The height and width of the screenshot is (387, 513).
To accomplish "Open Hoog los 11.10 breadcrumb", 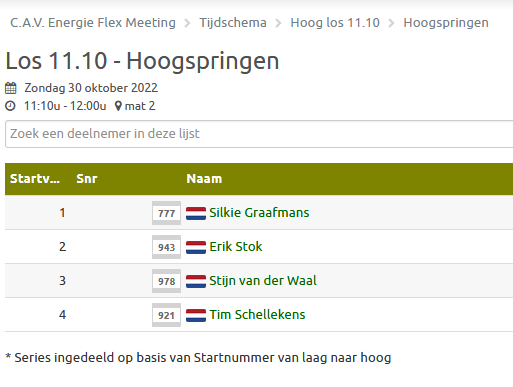I will point(335,23).
